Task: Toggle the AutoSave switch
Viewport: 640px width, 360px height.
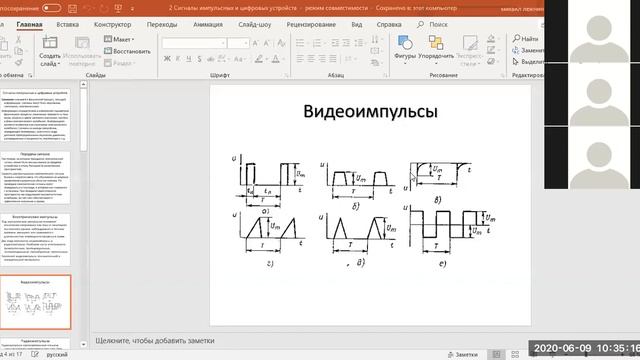Action: click(51, 8)
